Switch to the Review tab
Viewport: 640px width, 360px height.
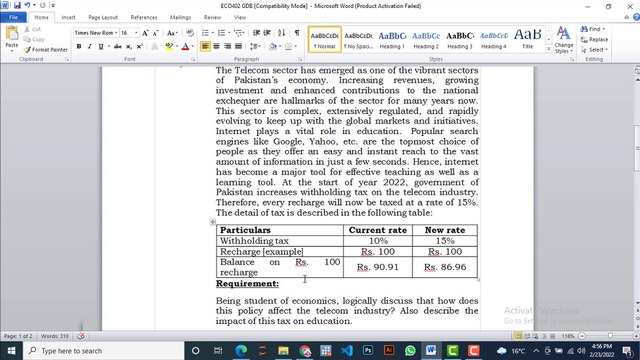coord(212,17)
